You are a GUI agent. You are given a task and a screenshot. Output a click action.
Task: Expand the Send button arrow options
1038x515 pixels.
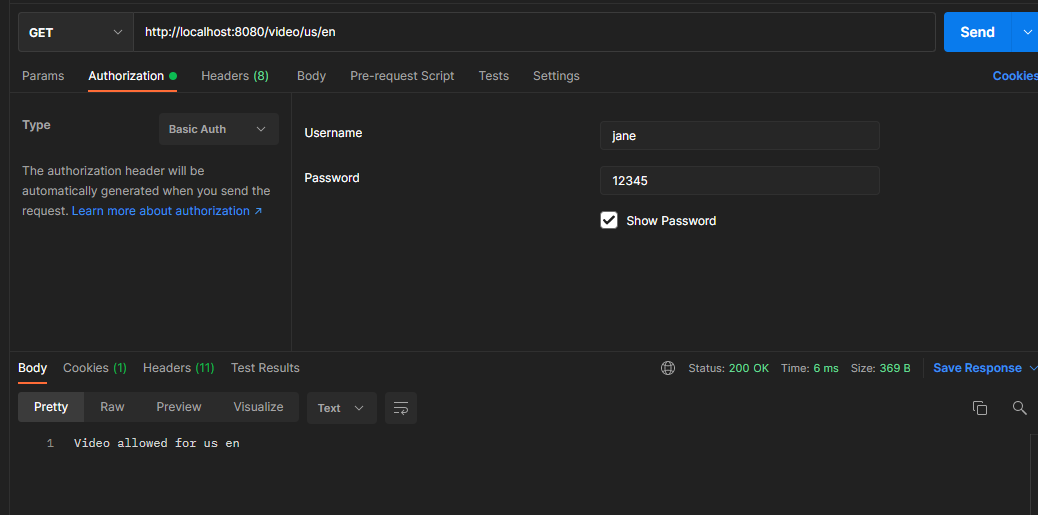1025,32
